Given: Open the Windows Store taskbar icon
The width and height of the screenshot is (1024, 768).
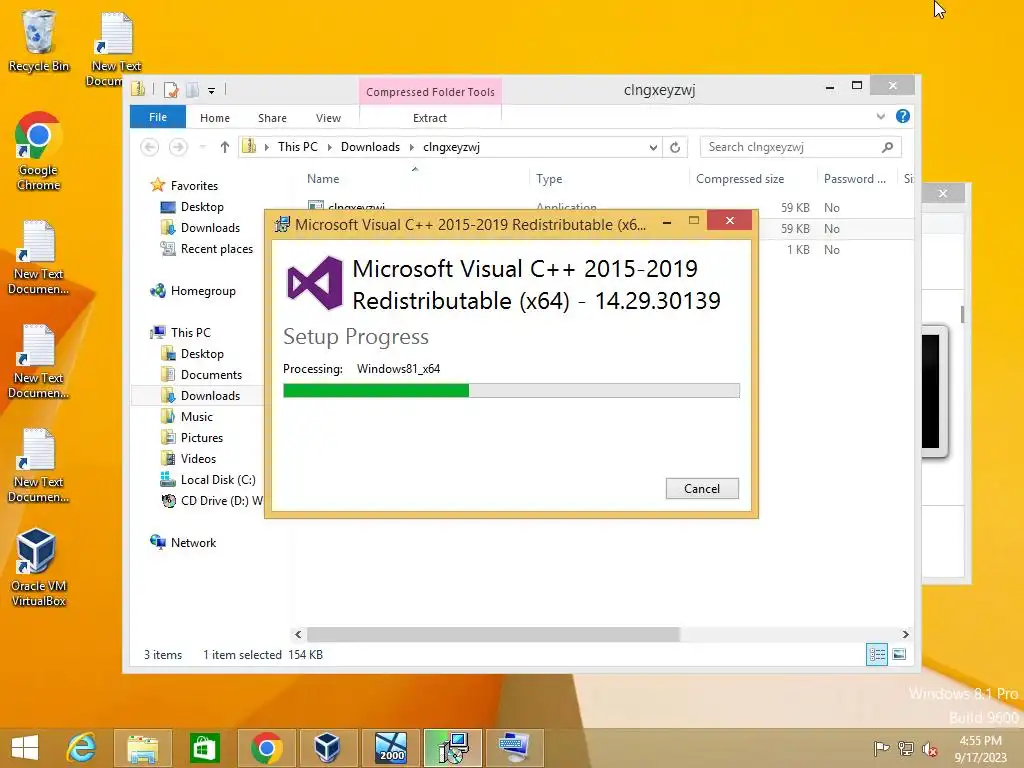Looking at the screenshot, I should point(204,748).
